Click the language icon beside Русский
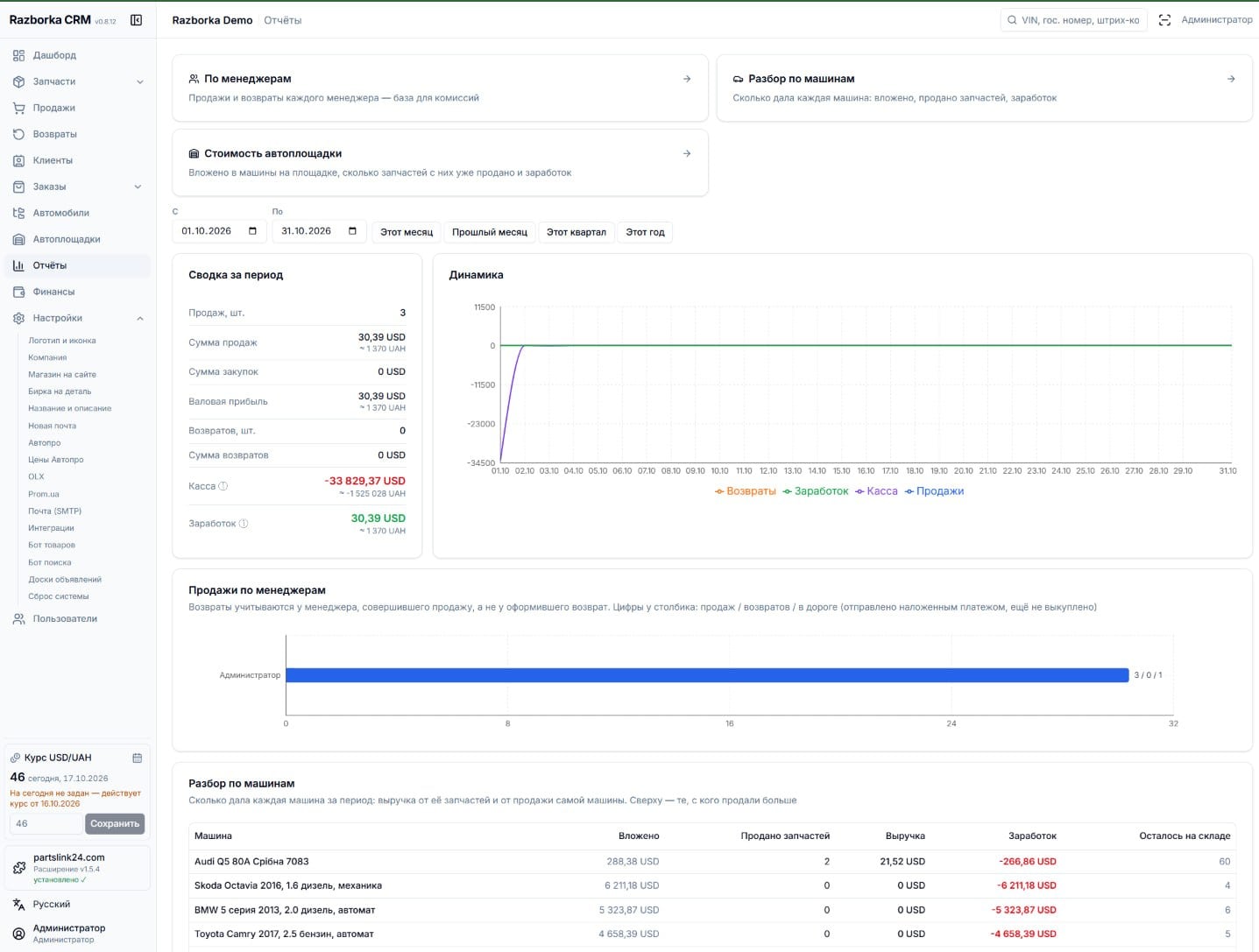1259x952 pixels. pos(19,905)
